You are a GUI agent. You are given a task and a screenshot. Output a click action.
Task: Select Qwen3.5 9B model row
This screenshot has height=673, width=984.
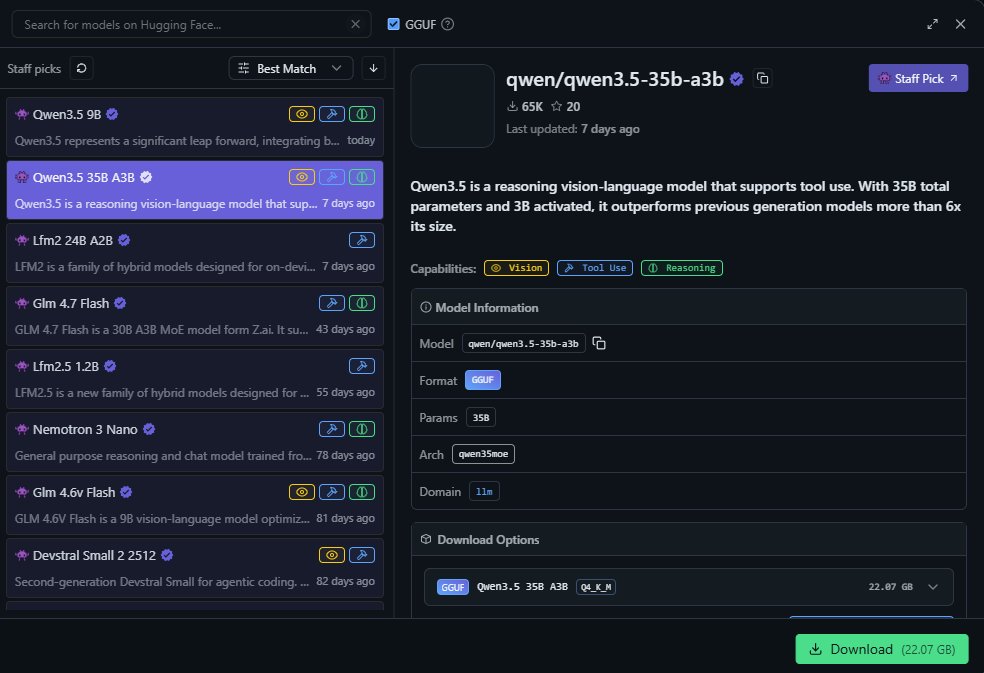(x=195, y=127)
